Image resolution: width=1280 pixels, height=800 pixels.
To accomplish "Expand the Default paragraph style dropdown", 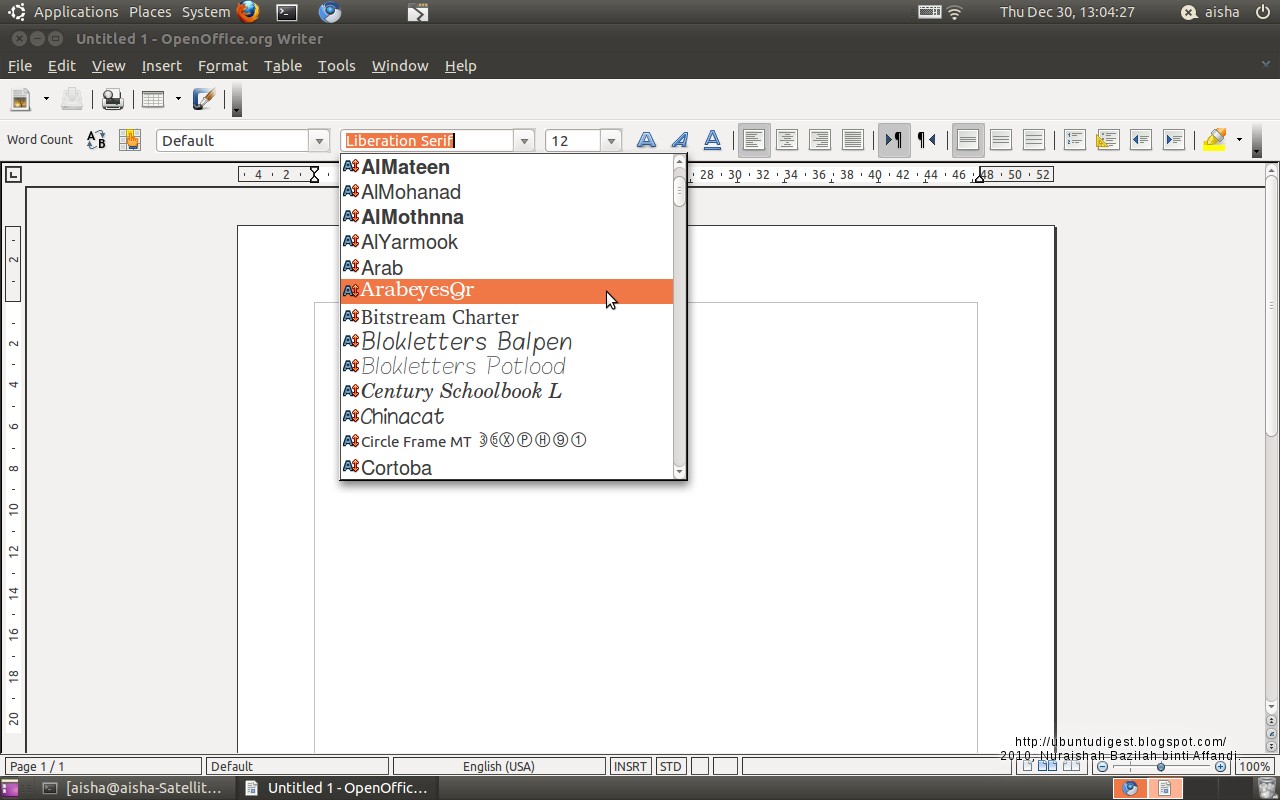I will pyautogui.click(x=319, y=141).
